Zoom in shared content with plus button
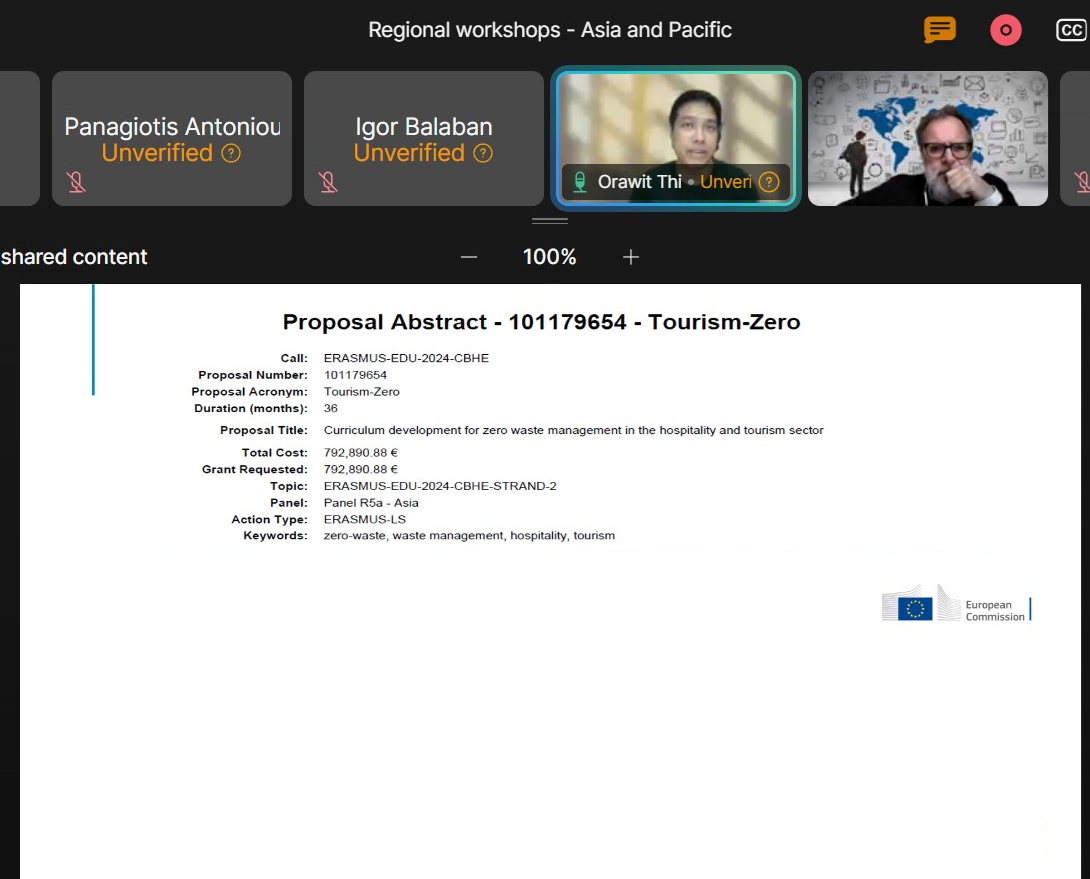 point(631,257)
